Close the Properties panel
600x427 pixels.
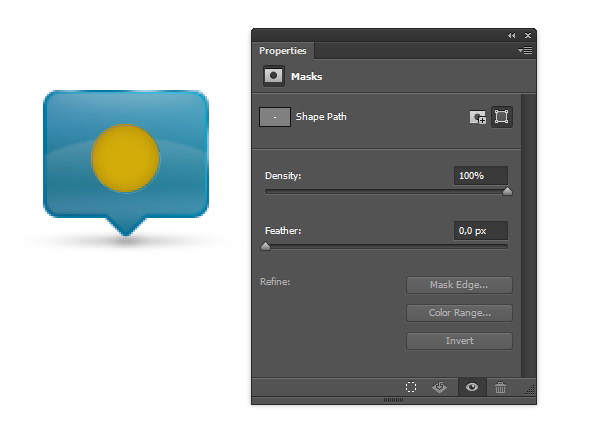[x=528, y=36]
